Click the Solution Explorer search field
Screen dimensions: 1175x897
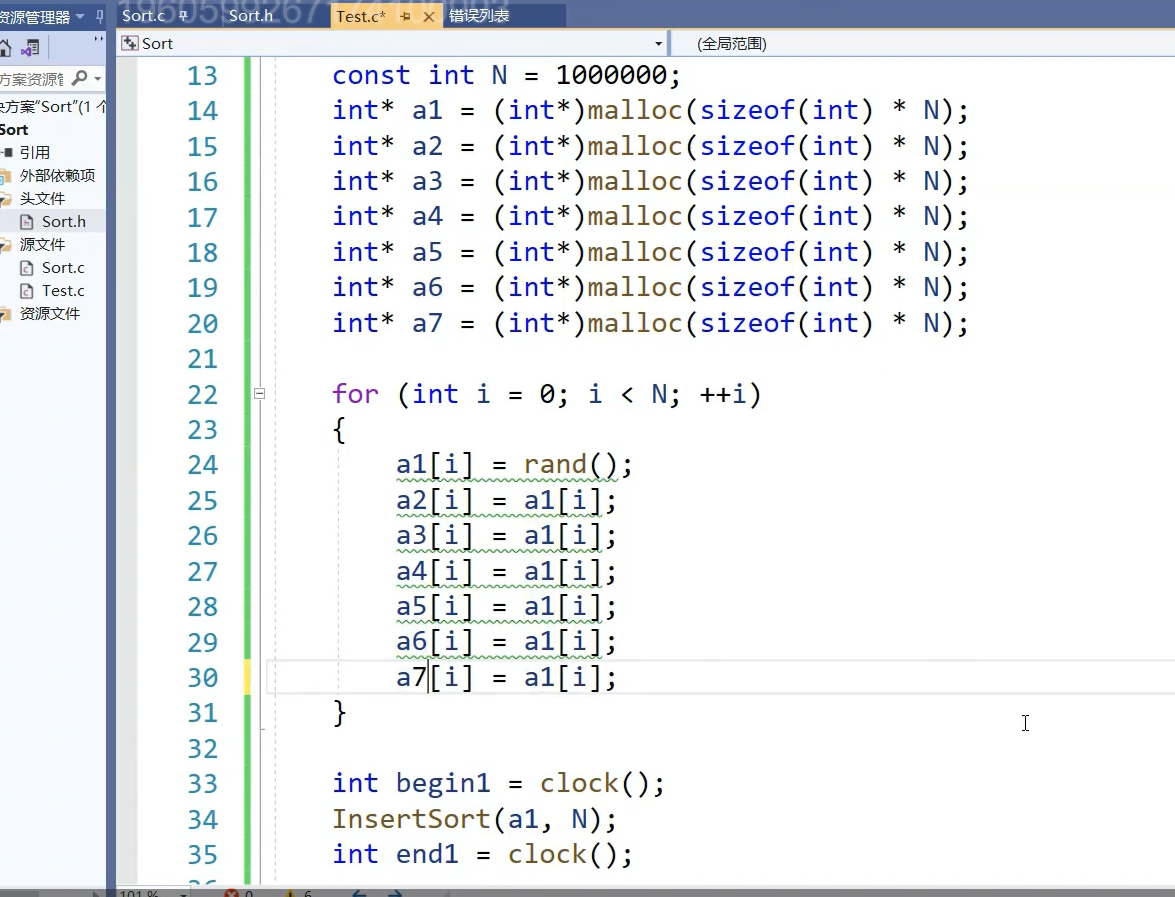pos(34,79)
